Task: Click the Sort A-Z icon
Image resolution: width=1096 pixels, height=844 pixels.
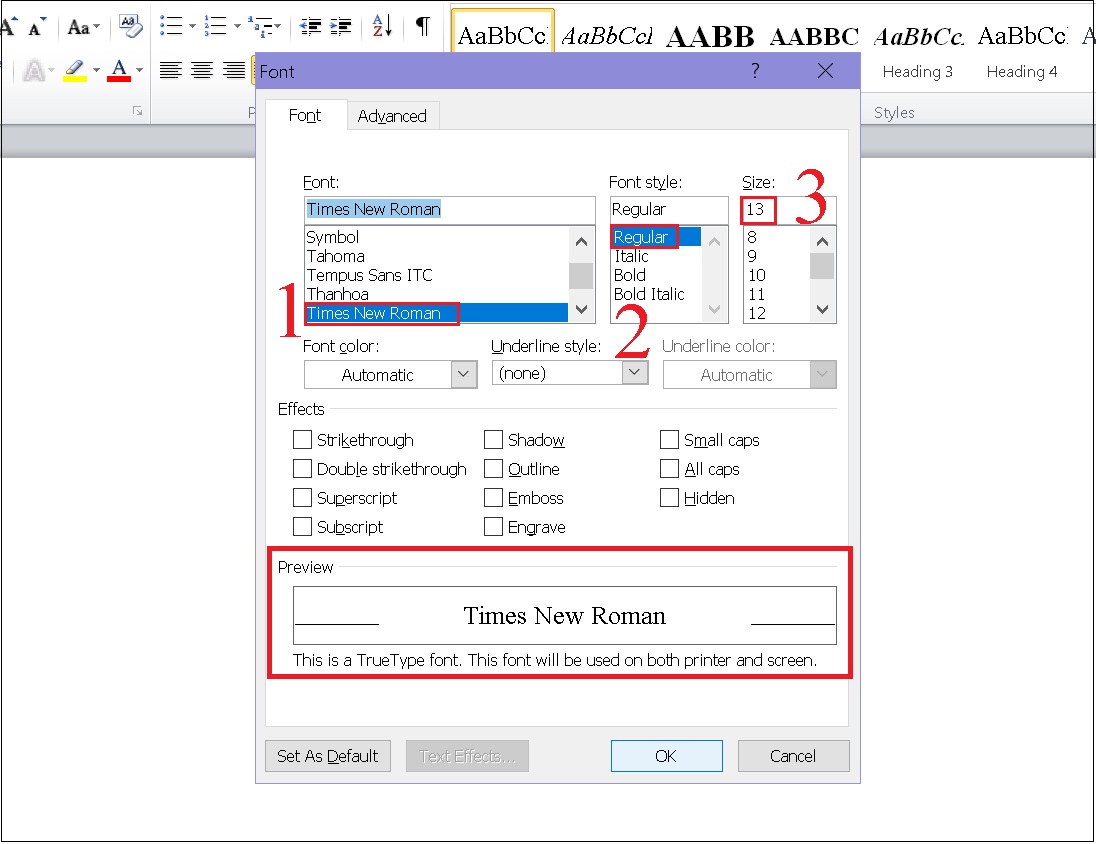Action: coord(382,26)
